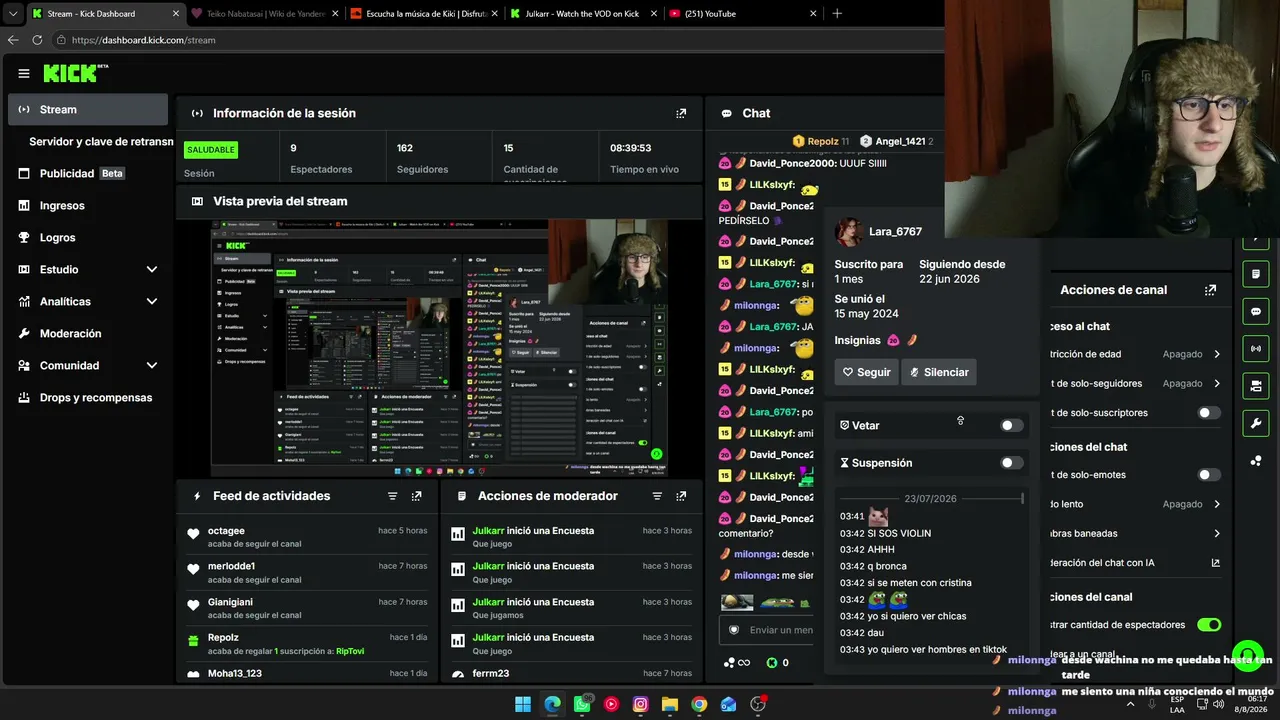Click the RipTovi link in the activity feed

pos(350,651)
